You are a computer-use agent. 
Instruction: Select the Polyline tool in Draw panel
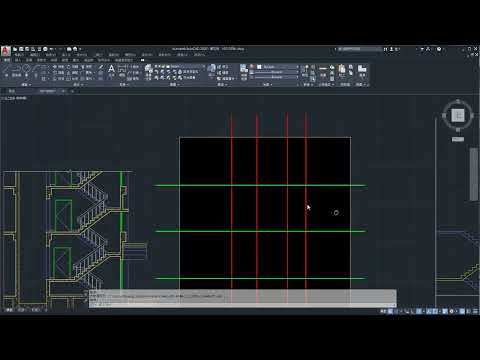tap(16, 70)
